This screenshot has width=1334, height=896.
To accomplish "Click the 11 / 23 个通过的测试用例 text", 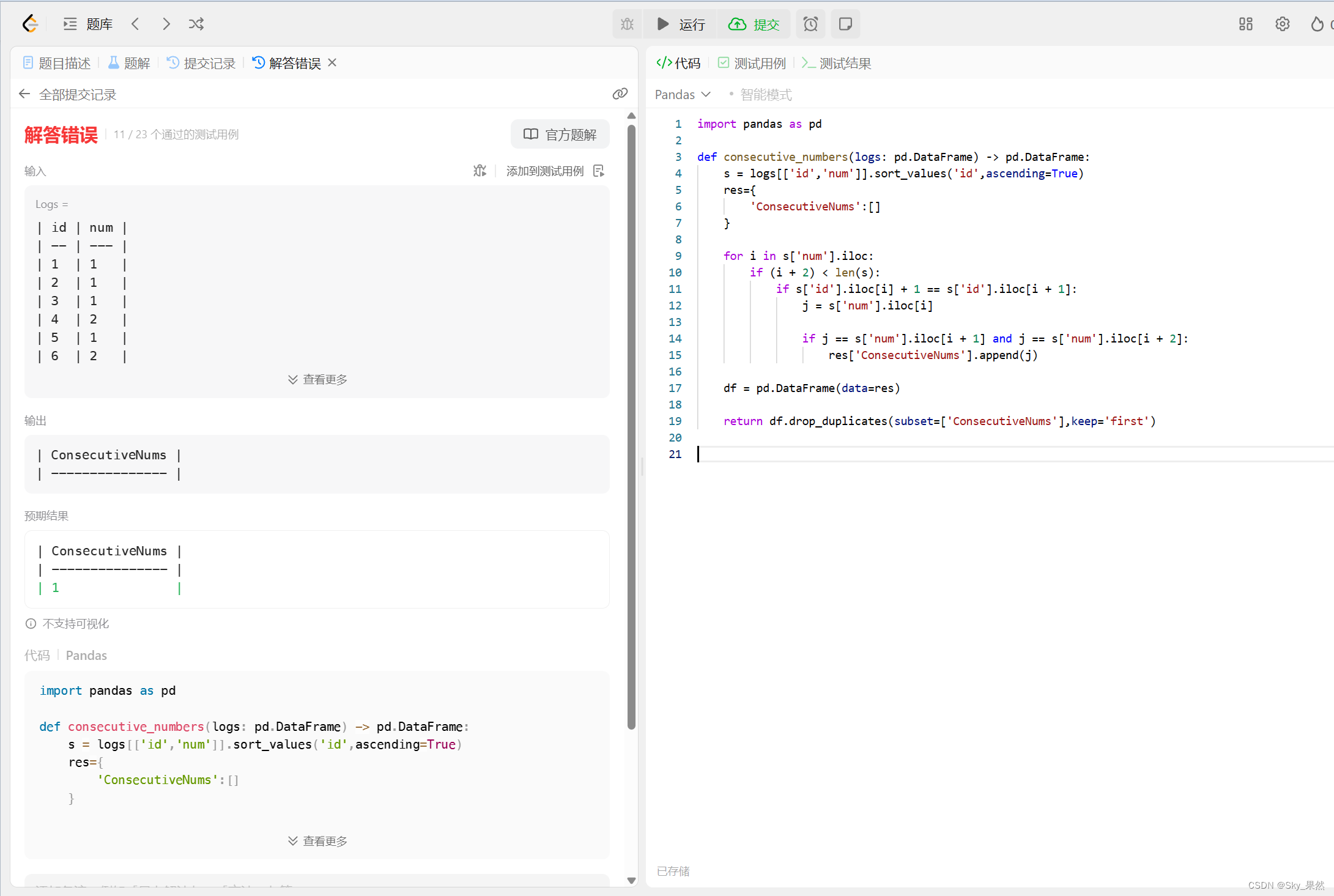I will pos(176,134).
